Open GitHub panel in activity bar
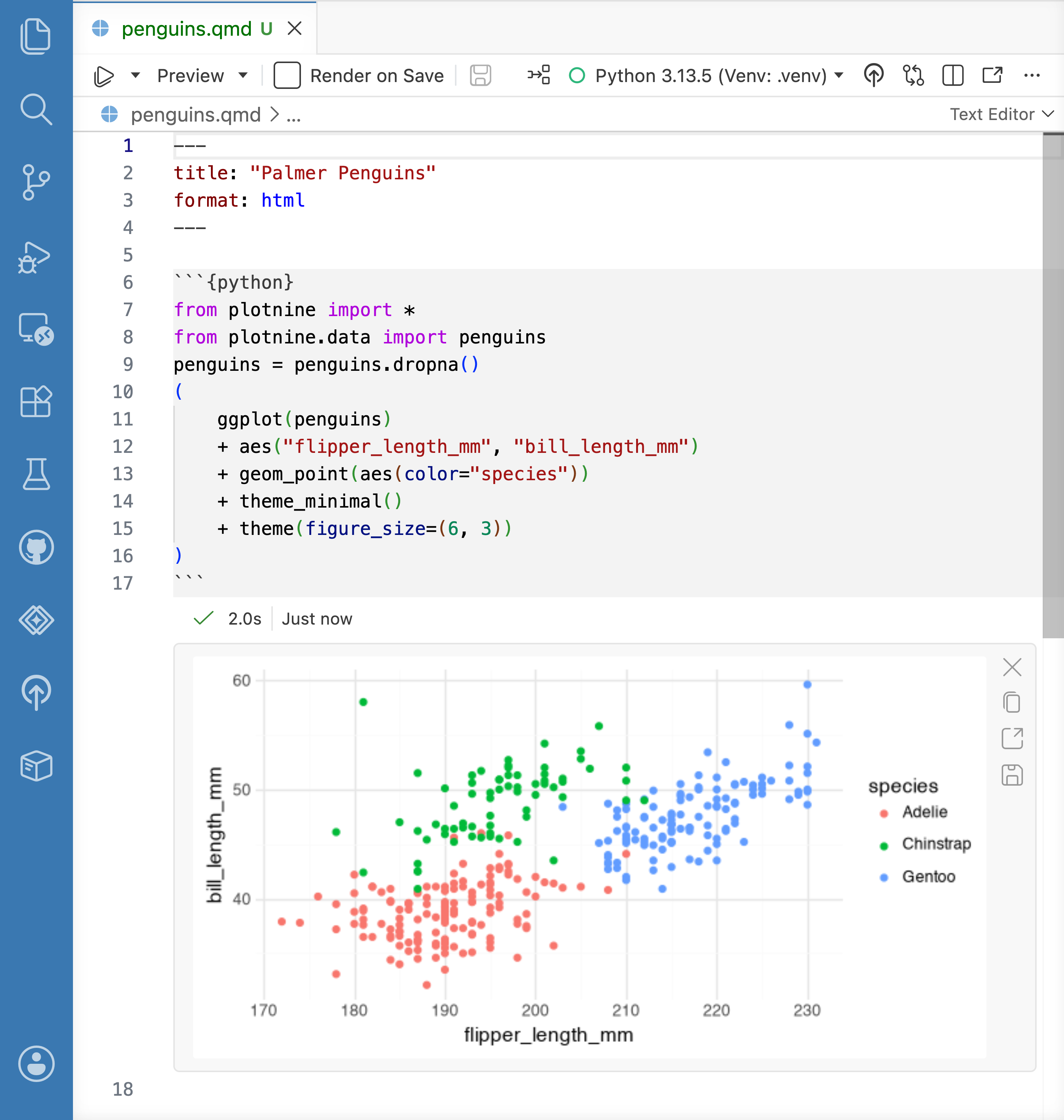Viewport: 1064px width, 1120px height. click(36, 547)
